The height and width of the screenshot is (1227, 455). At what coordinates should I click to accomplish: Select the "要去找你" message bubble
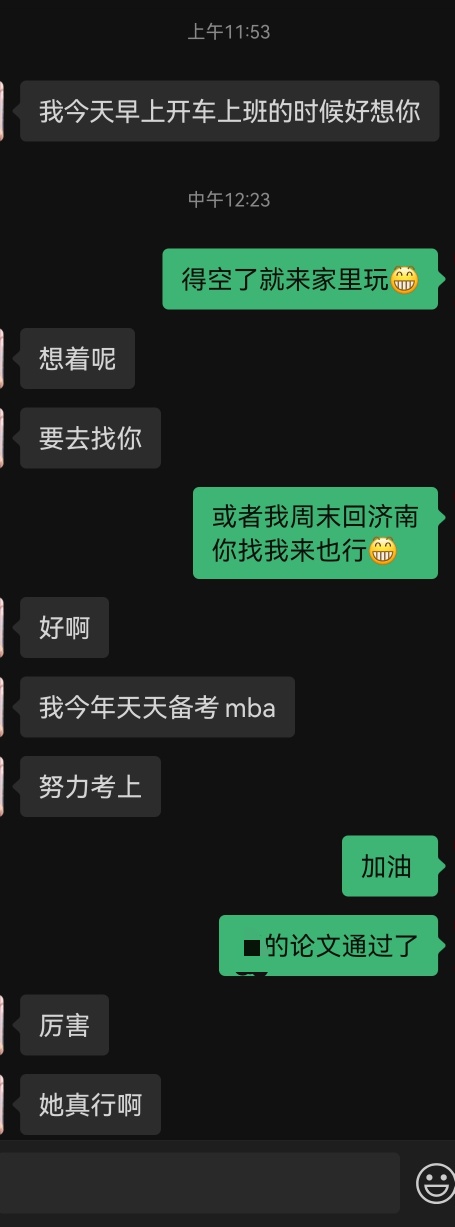[90, 438]
